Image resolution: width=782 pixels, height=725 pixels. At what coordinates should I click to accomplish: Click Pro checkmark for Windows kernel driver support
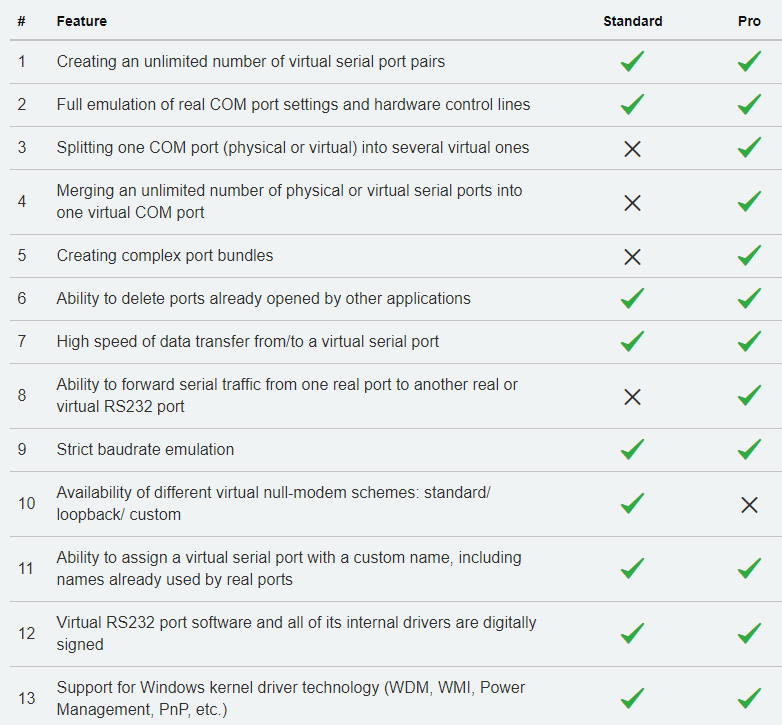749,698
